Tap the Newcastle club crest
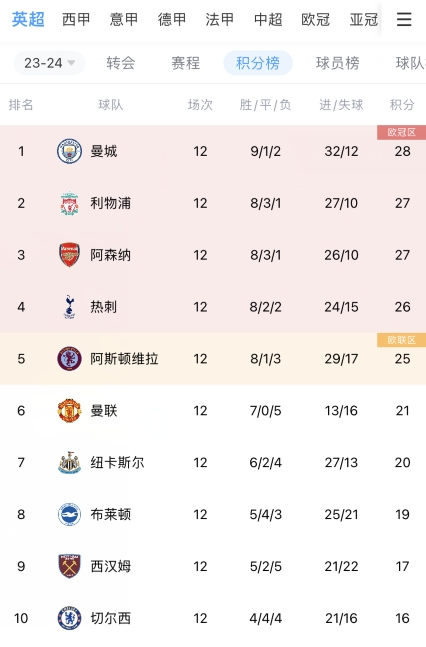This screenshot has height=647, width=426. pyautogui.click(x=69, y=463)
